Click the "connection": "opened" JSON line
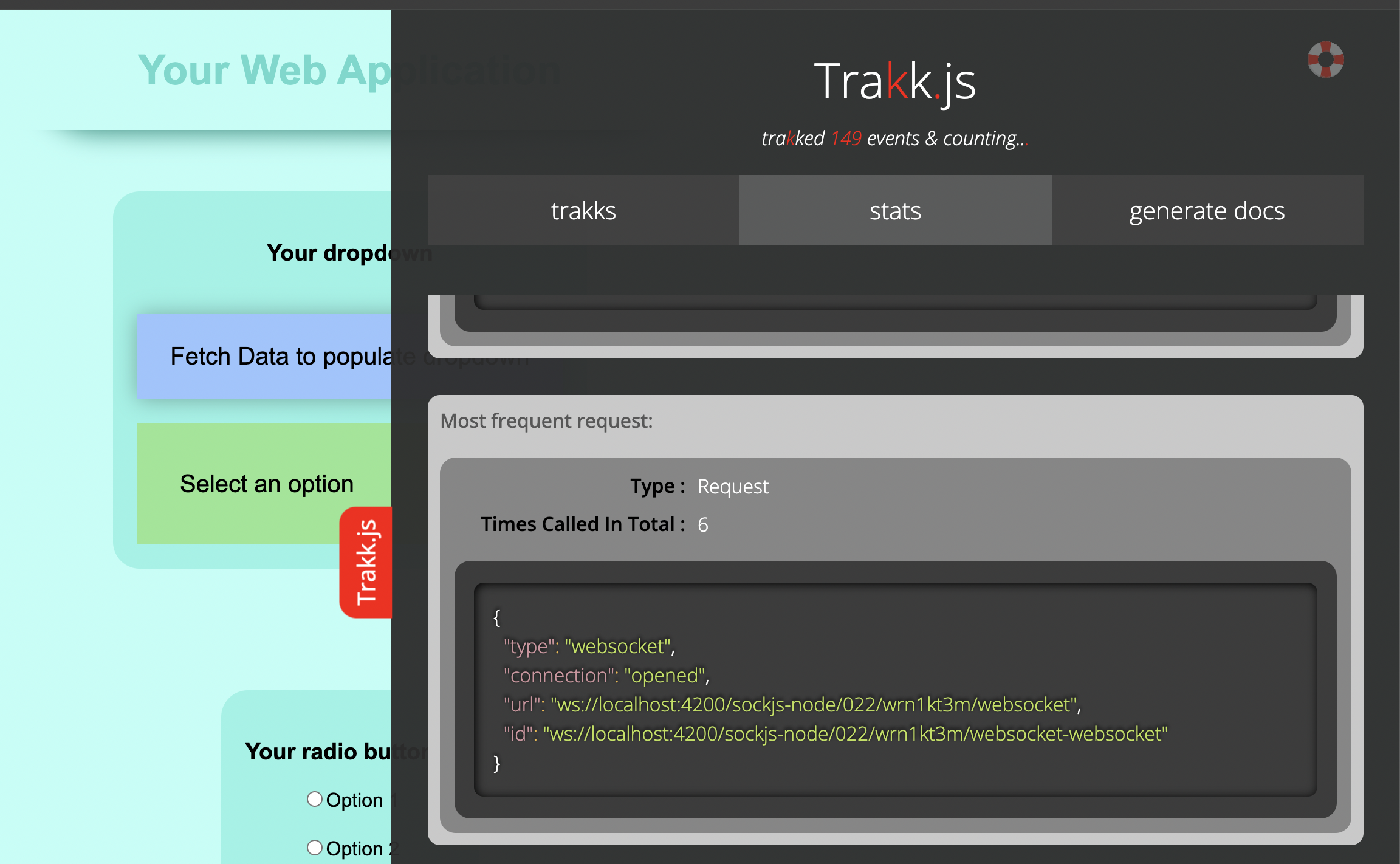Screen dimensions: 1400x864 (x=606, y=676)
